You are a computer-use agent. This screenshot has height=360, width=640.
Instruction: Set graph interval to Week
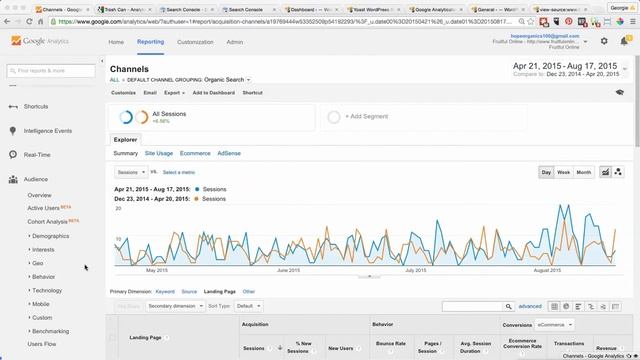pyautogui.click(x=563, y=172)
